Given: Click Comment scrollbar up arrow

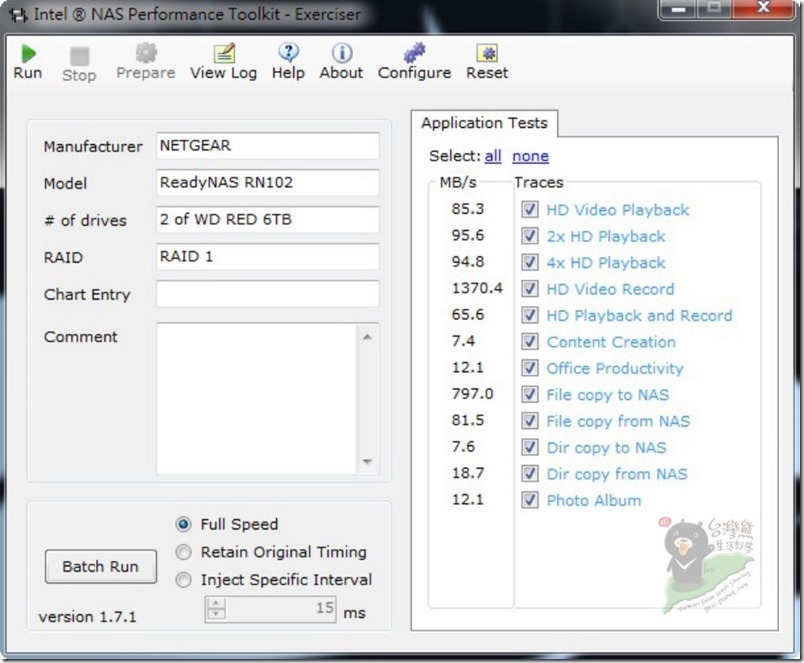Looking at the screenshot, I should pos(367,337).
